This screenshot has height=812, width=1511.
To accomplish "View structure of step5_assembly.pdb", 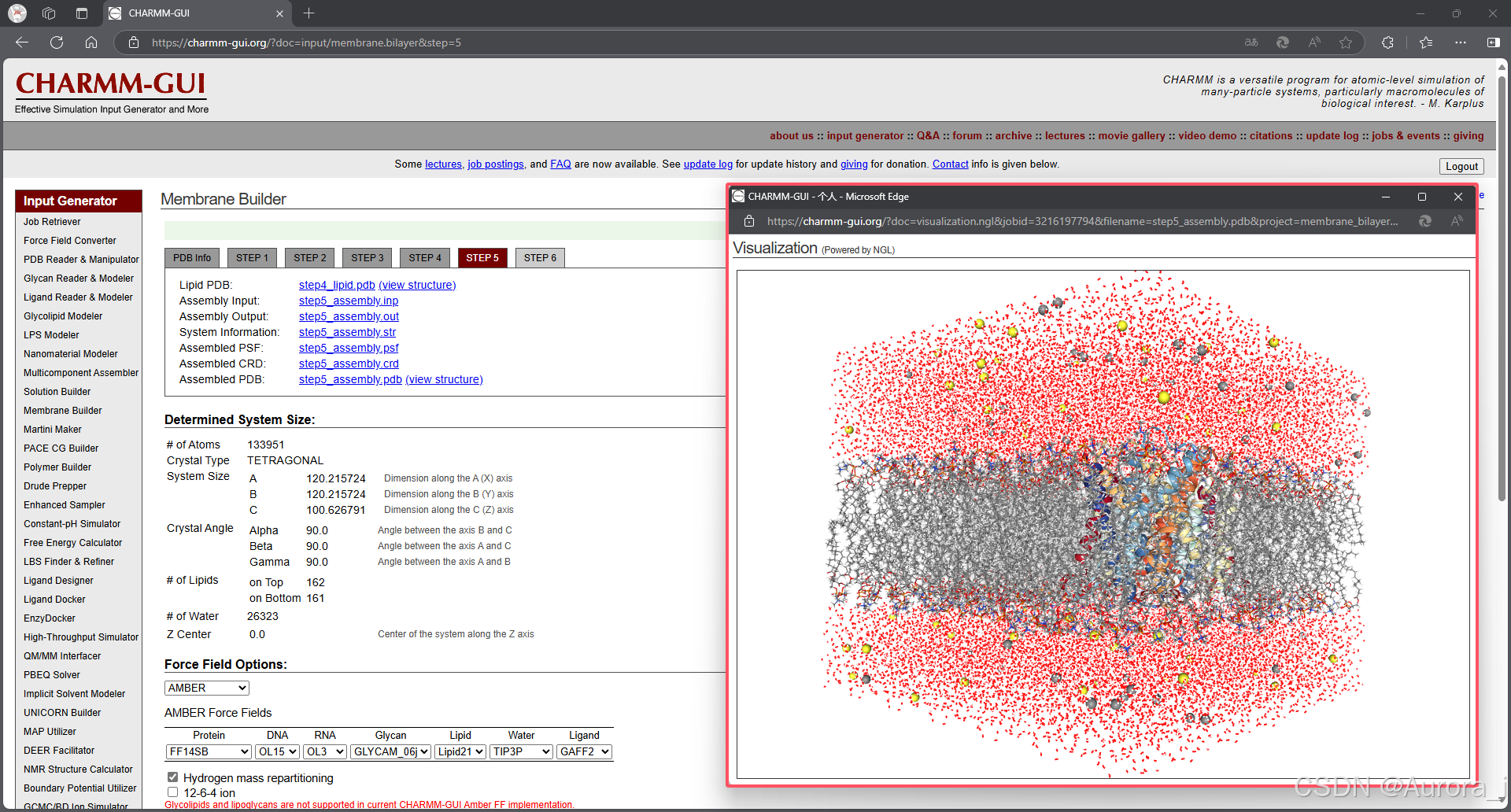I will [444, 379].
